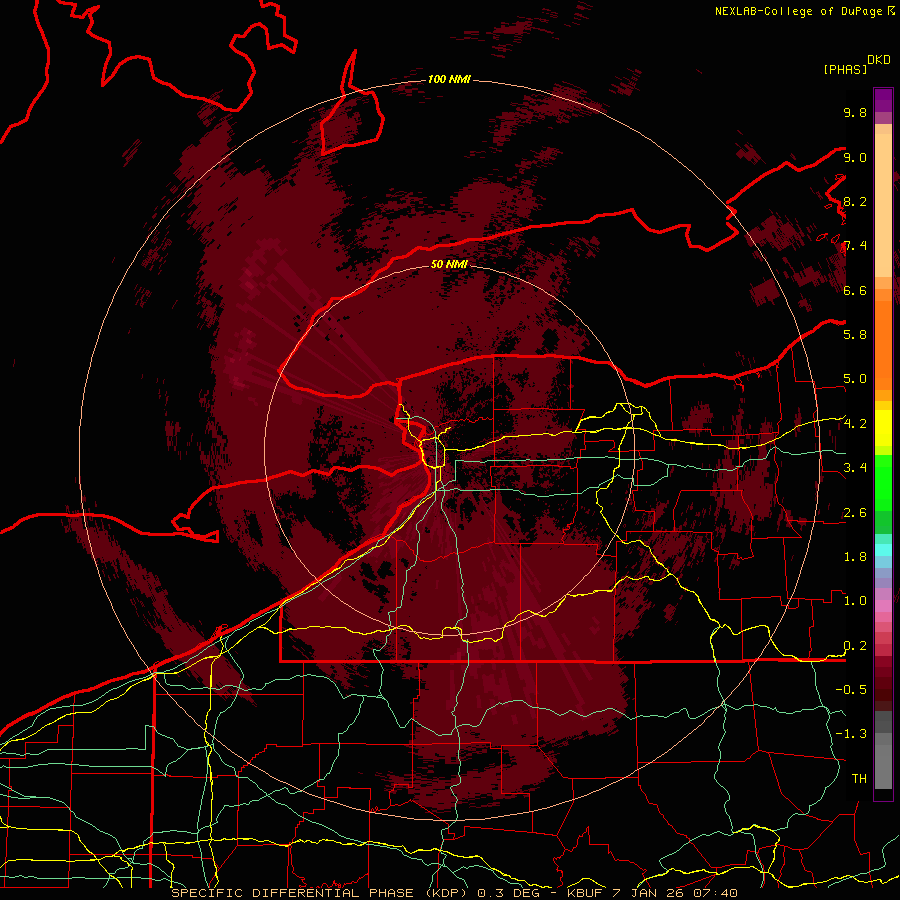Click the DKD legend title
The image size is (900, 900).
[879, 60]
